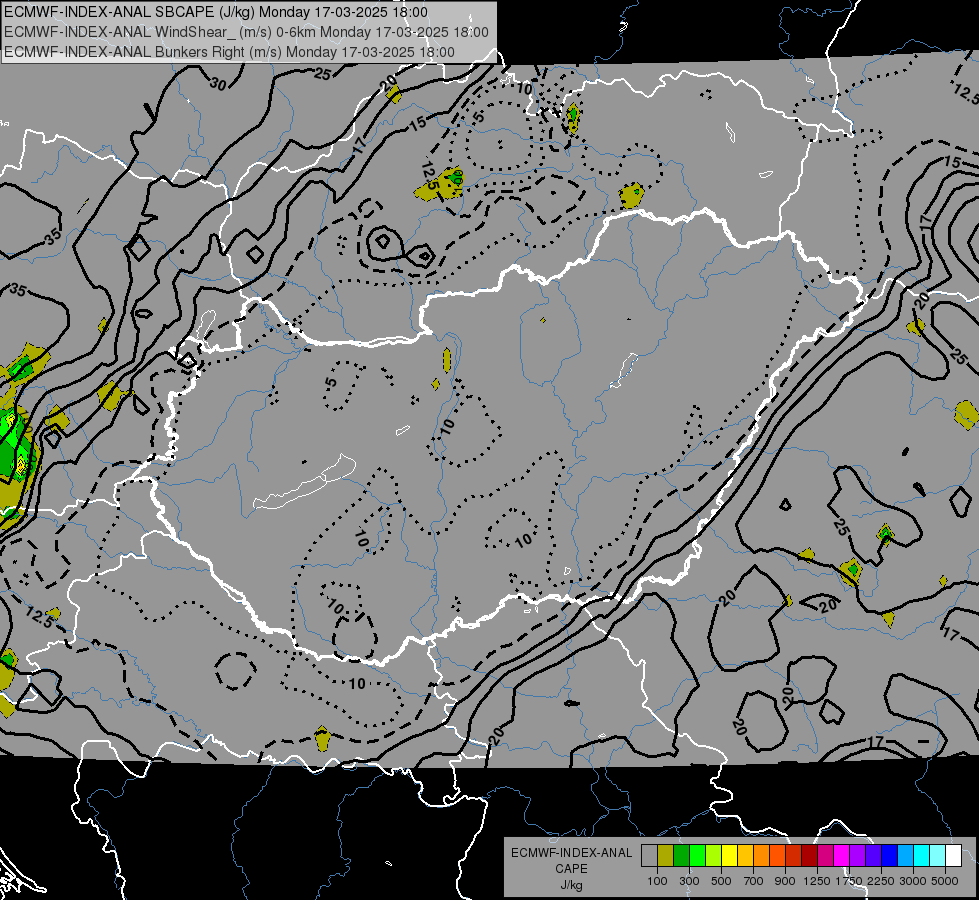Viewport: 979px width, 900px height.
Task: Select the lime yellow-green legend swatch
Action: (x=713, y=855)
